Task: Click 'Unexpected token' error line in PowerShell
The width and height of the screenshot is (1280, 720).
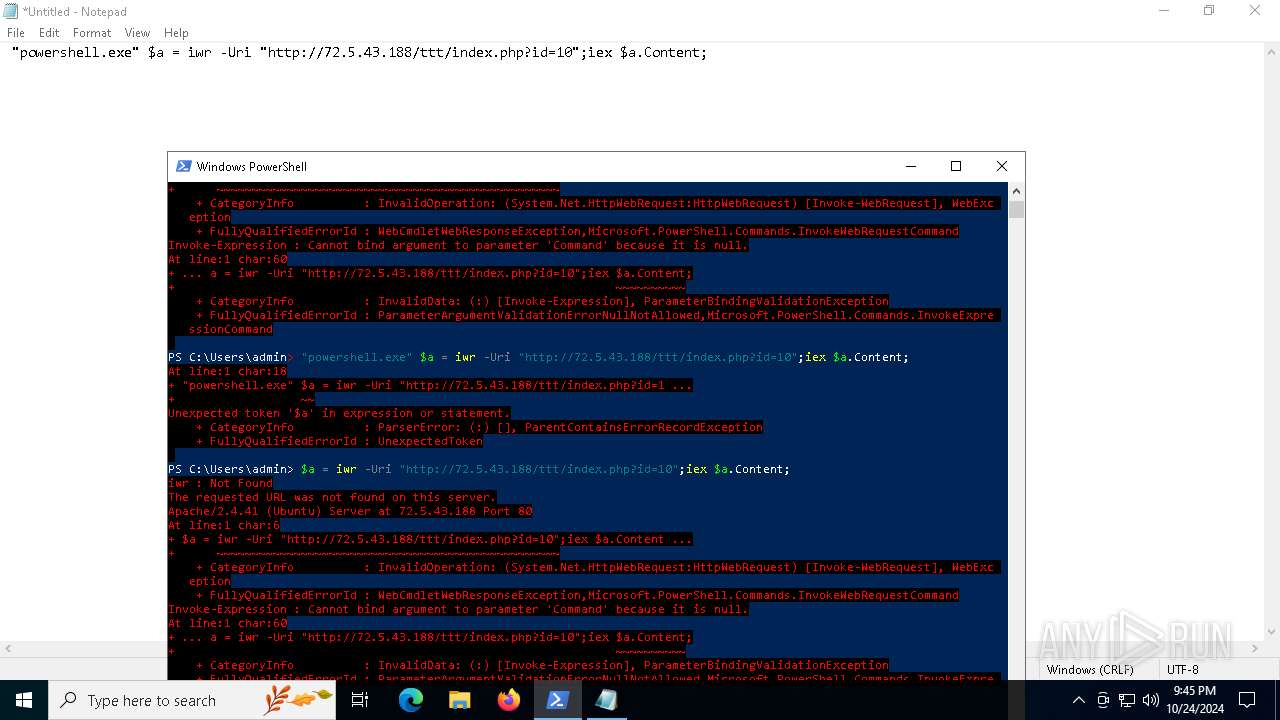Action: tap(339, 413)
